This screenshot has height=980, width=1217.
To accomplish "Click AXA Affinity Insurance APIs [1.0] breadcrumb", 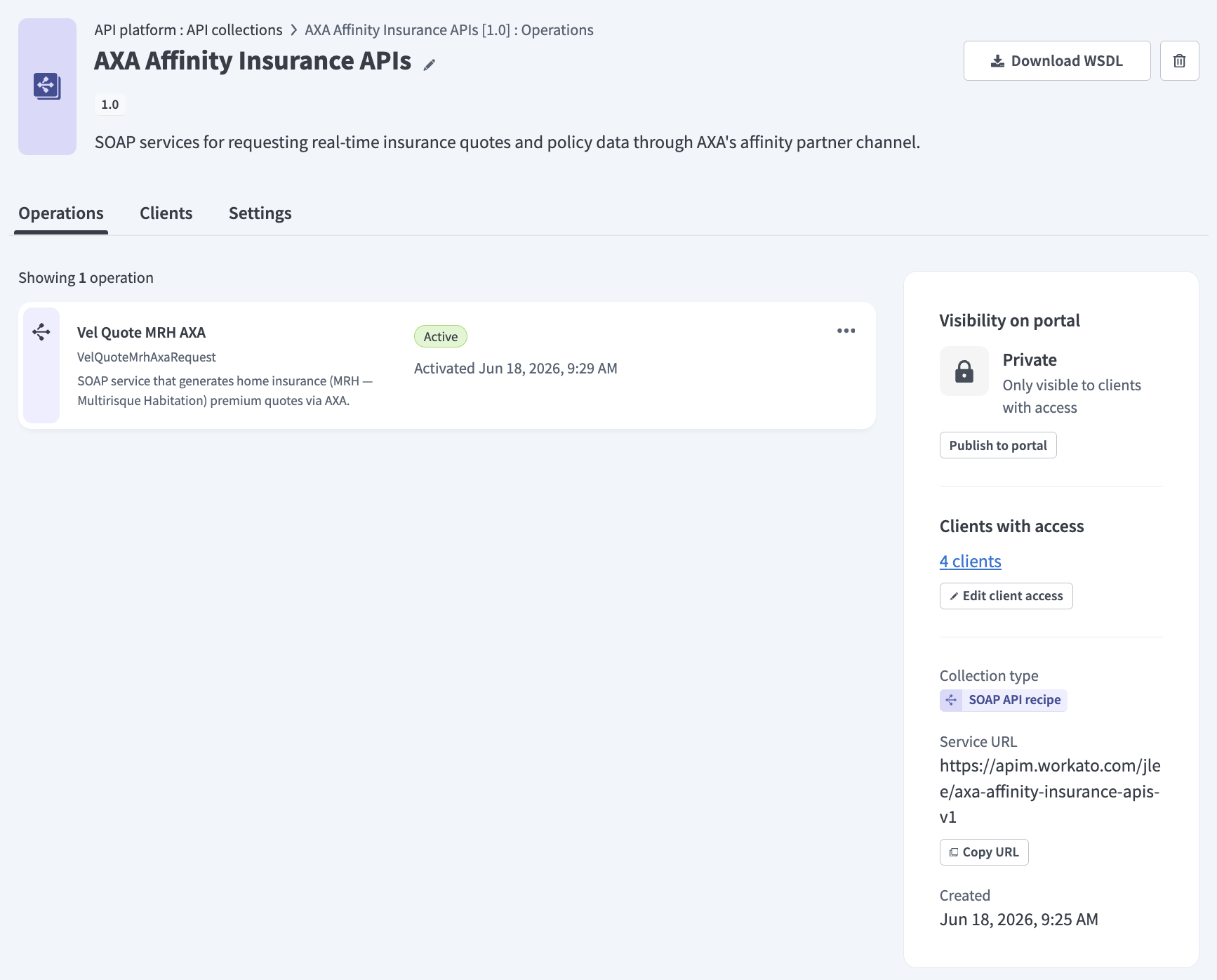I will [x=449, y=30].
